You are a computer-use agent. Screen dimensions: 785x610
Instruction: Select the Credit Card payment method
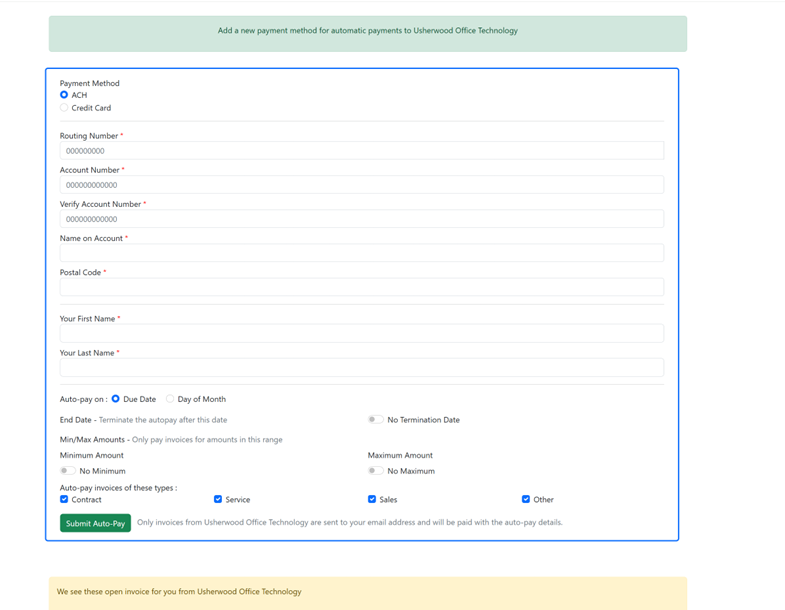64,108
